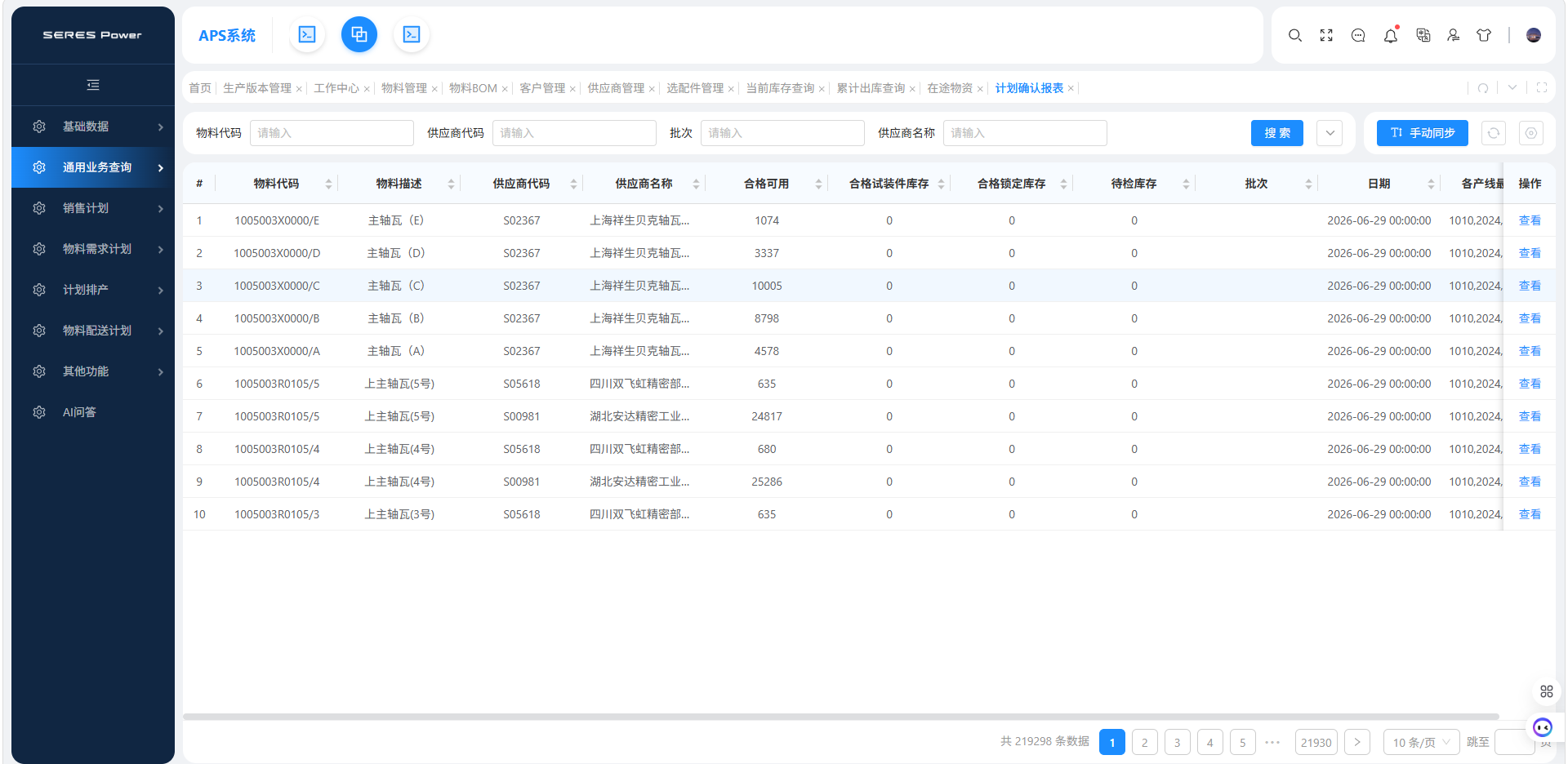Click 查看 for row 1005003X0000/E

click(1530, 220)
